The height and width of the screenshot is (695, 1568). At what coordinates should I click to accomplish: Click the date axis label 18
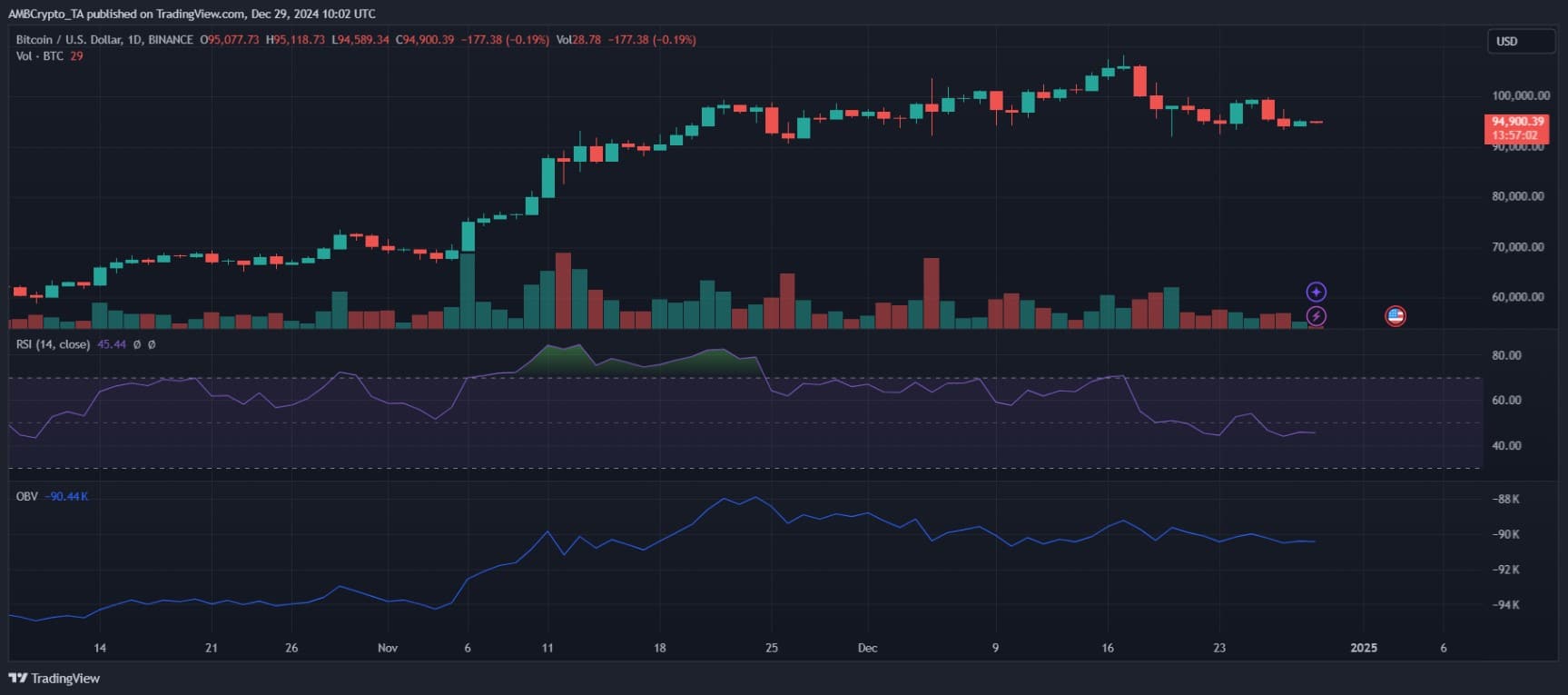point(659,648)
